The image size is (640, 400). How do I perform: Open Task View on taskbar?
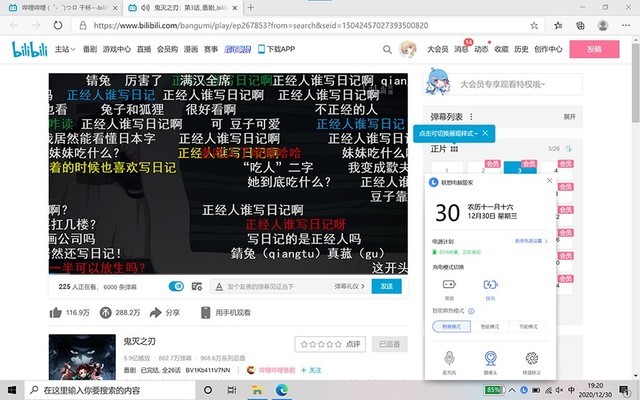click(x=231, y=390)
